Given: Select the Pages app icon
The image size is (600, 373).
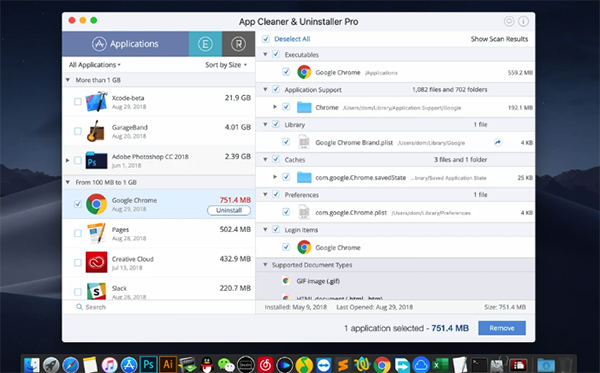Looking at the screenshot, I should [96, 233].
